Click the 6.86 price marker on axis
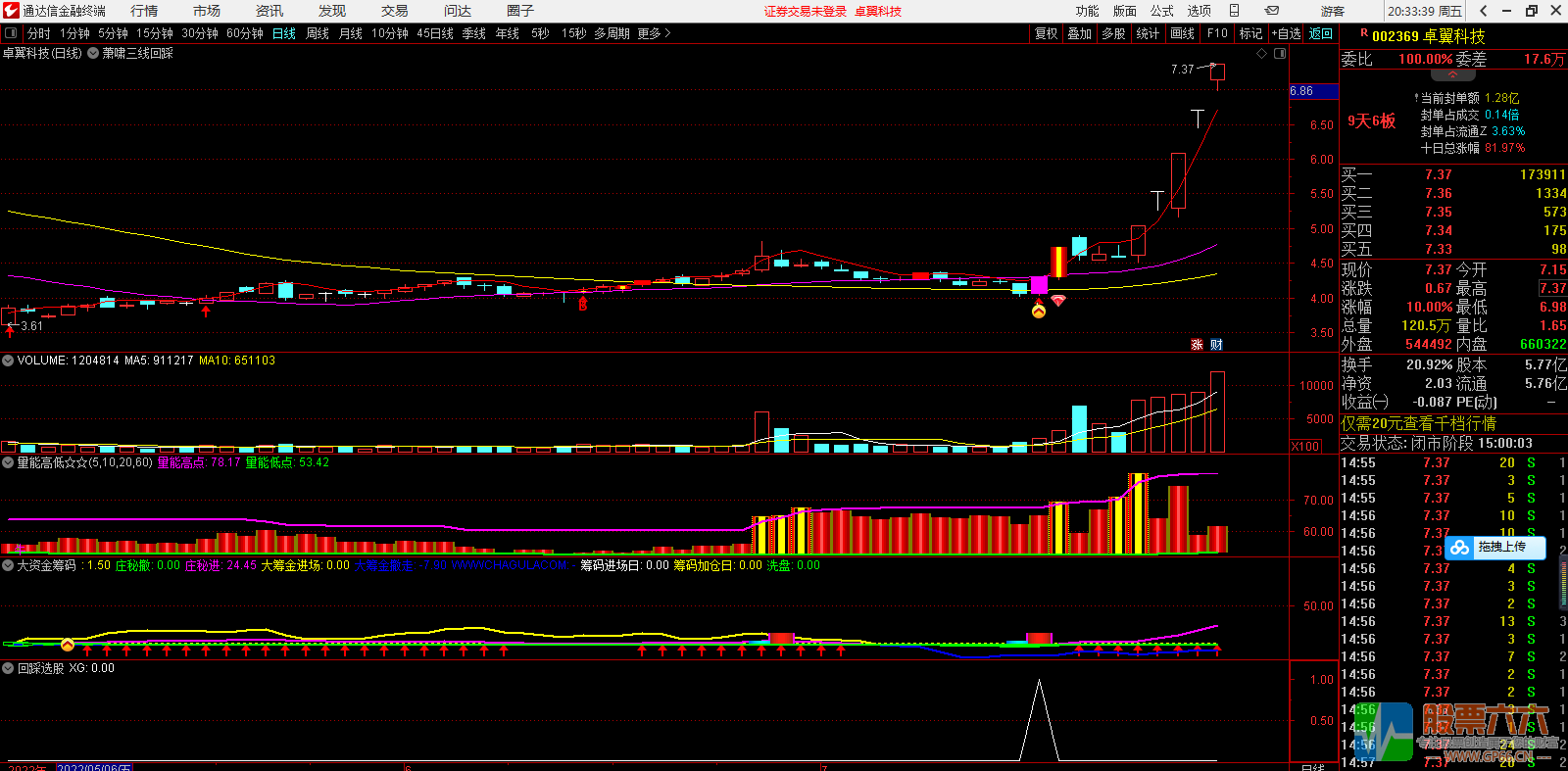The width and height of the screenshot is (1568, 771). tap(1312, 91)
